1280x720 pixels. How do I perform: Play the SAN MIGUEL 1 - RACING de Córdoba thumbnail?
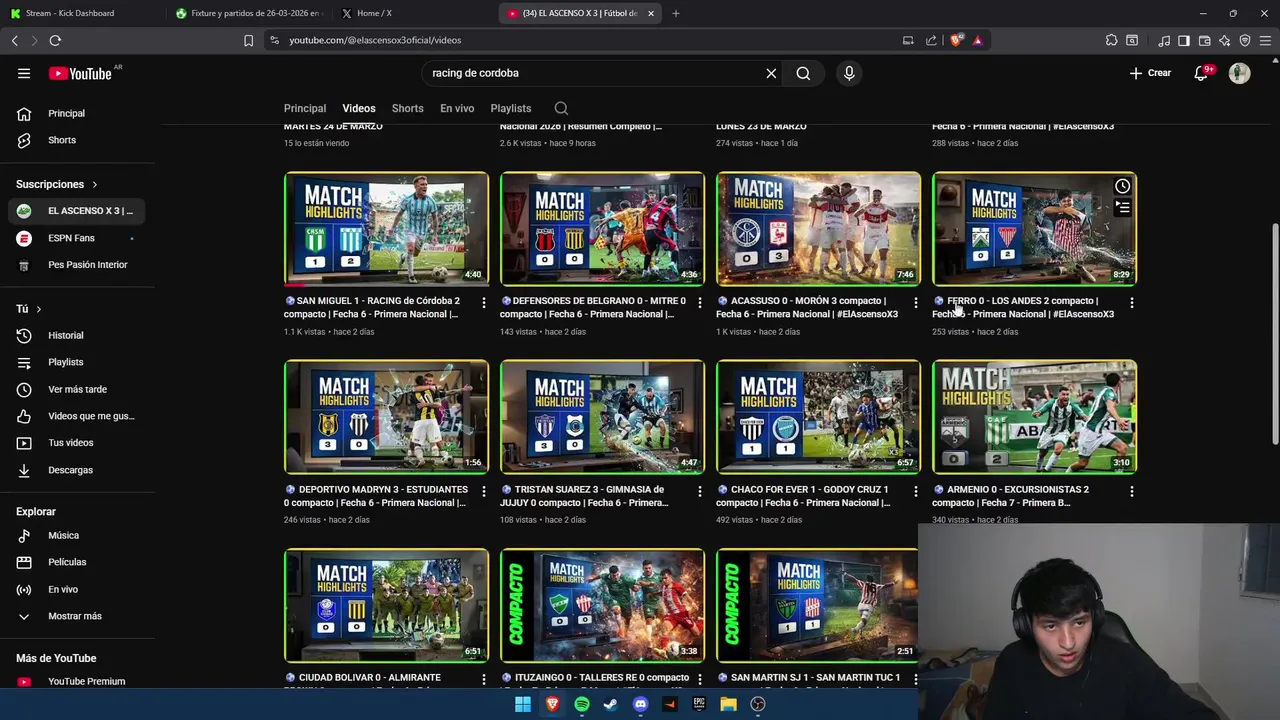[386, 229]
